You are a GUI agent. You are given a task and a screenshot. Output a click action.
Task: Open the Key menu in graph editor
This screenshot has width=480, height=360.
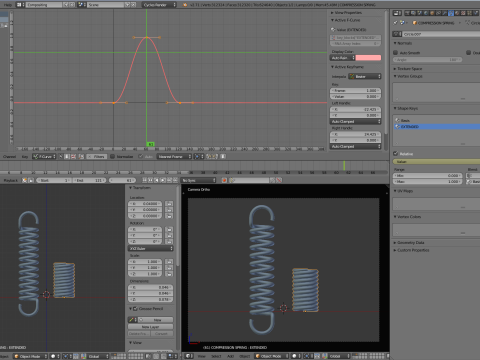click(25, 156)
